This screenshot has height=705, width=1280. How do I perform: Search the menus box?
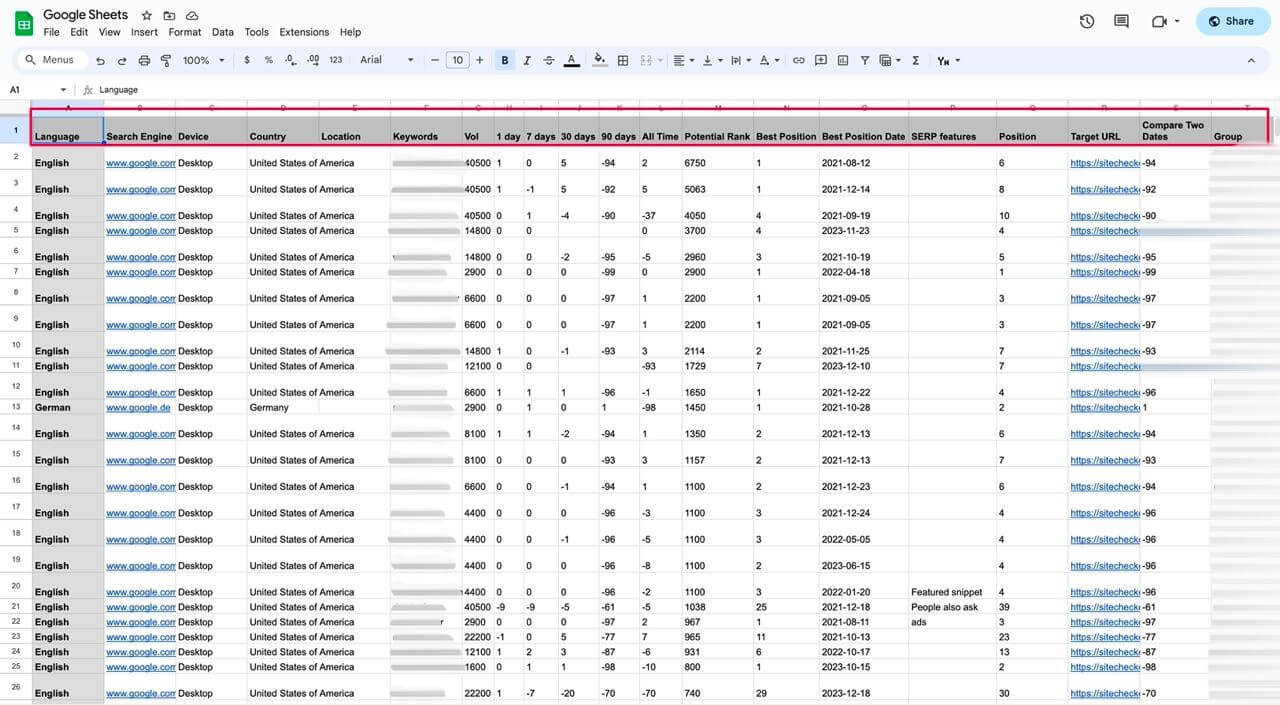click(x=50, y=60)
